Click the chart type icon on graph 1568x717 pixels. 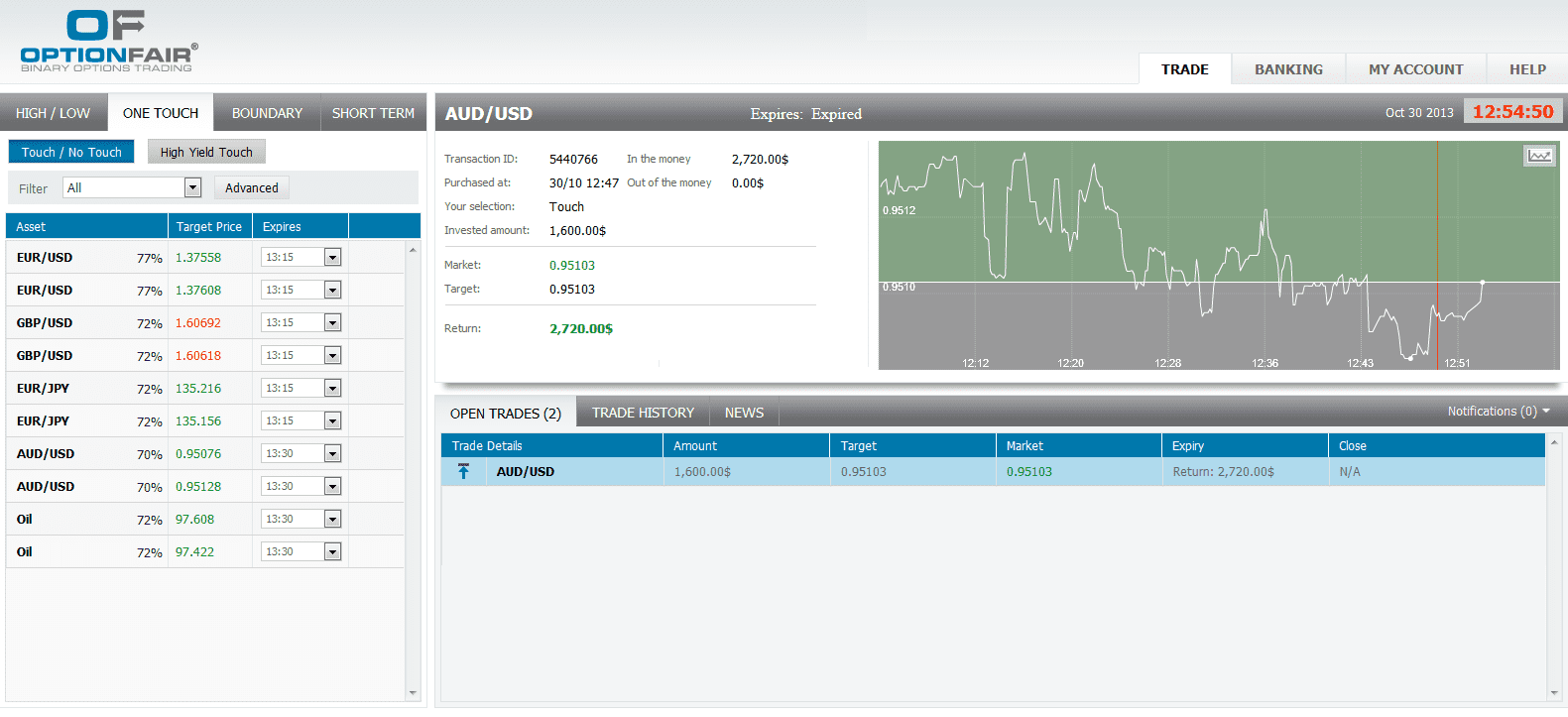coord(1538,156)
